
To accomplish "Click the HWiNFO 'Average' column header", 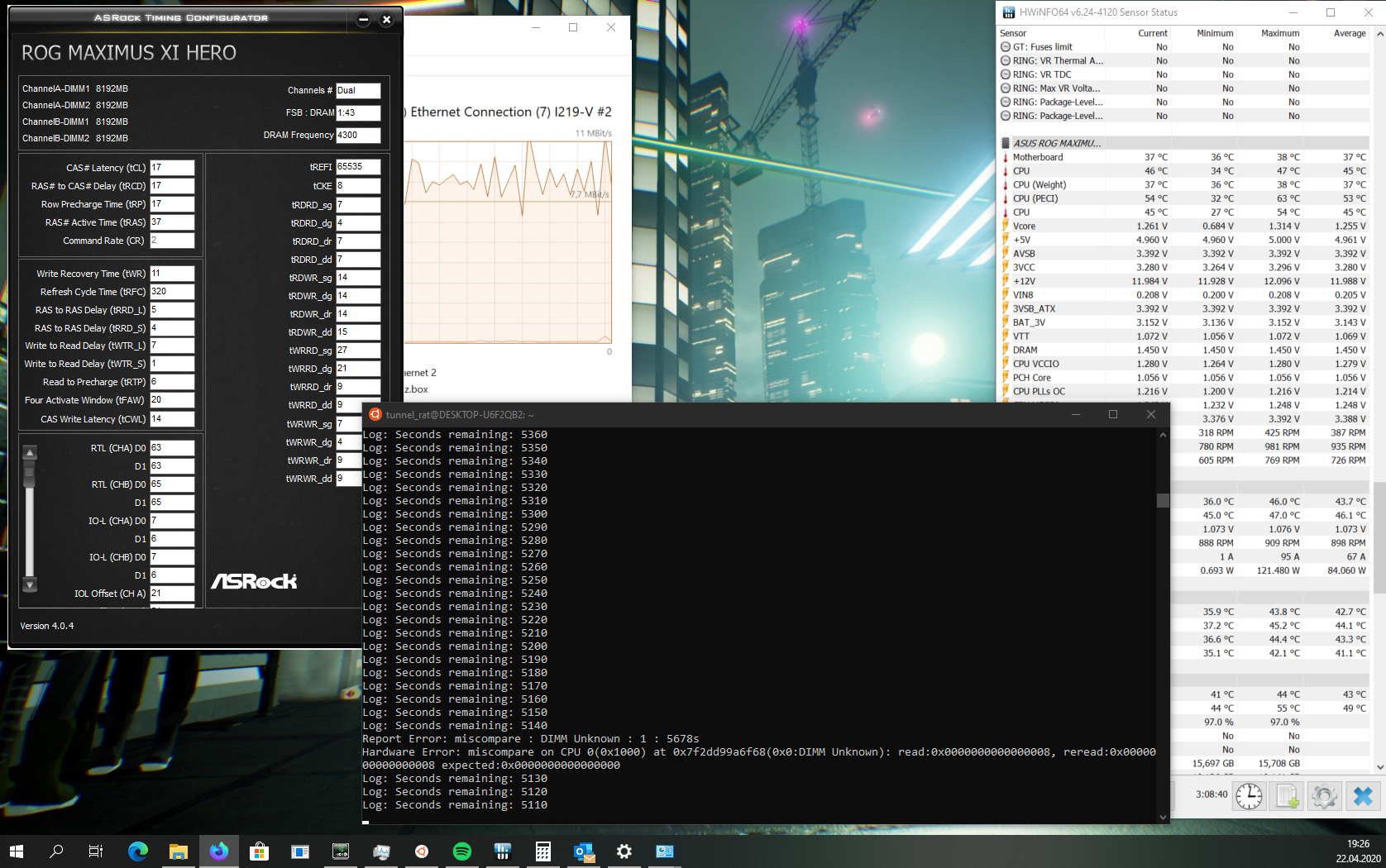I will tap(1350, 33).
